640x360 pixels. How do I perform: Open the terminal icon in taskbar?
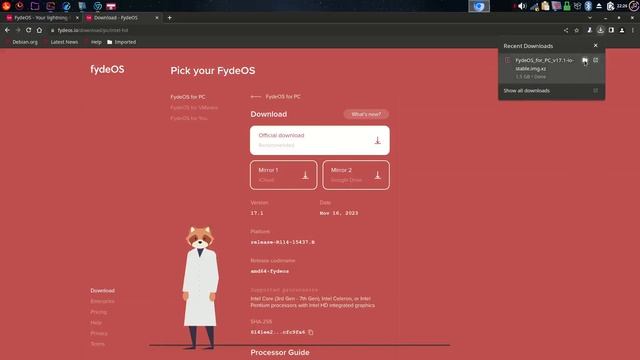click(51, 6)
